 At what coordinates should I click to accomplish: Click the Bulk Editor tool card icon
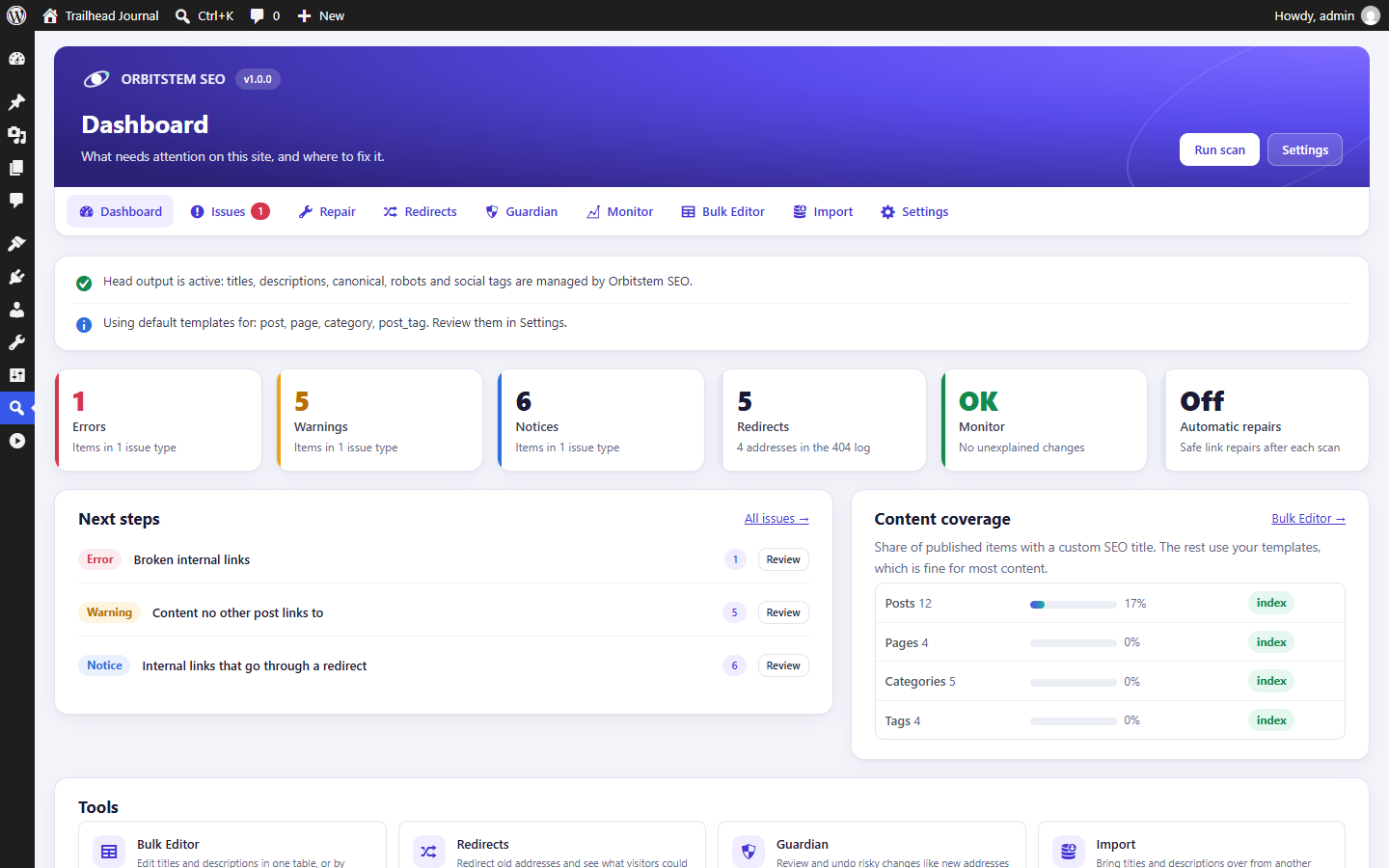109,852
